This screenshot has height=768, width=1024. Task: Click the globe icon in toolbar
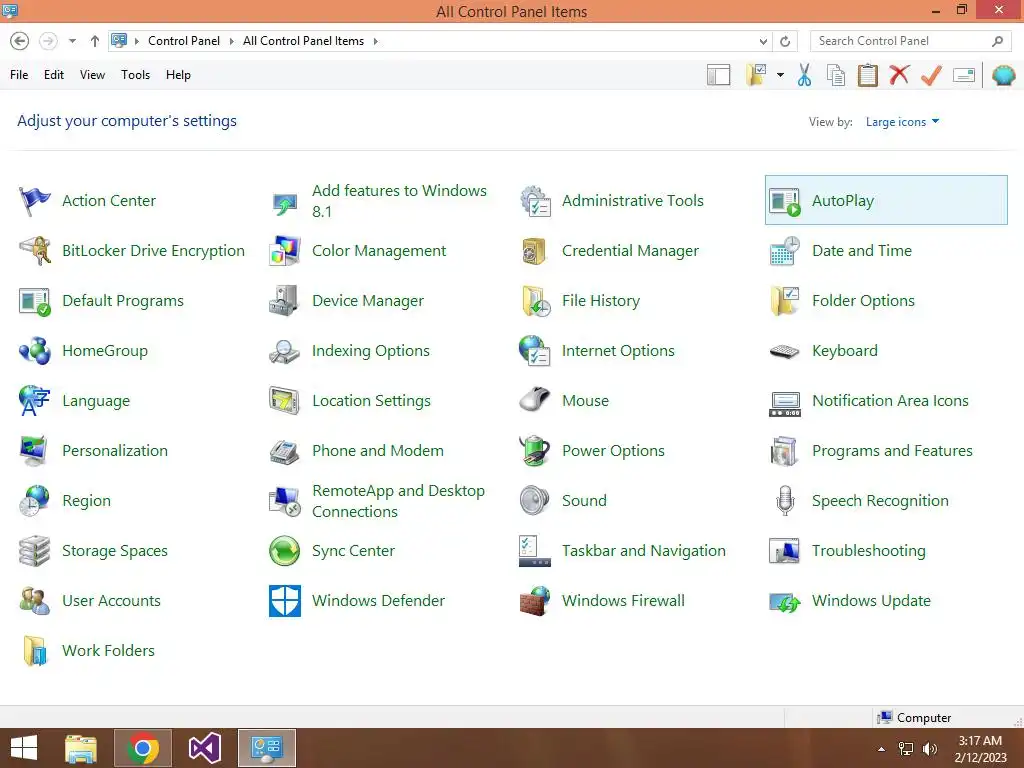tap(1004, 75)
